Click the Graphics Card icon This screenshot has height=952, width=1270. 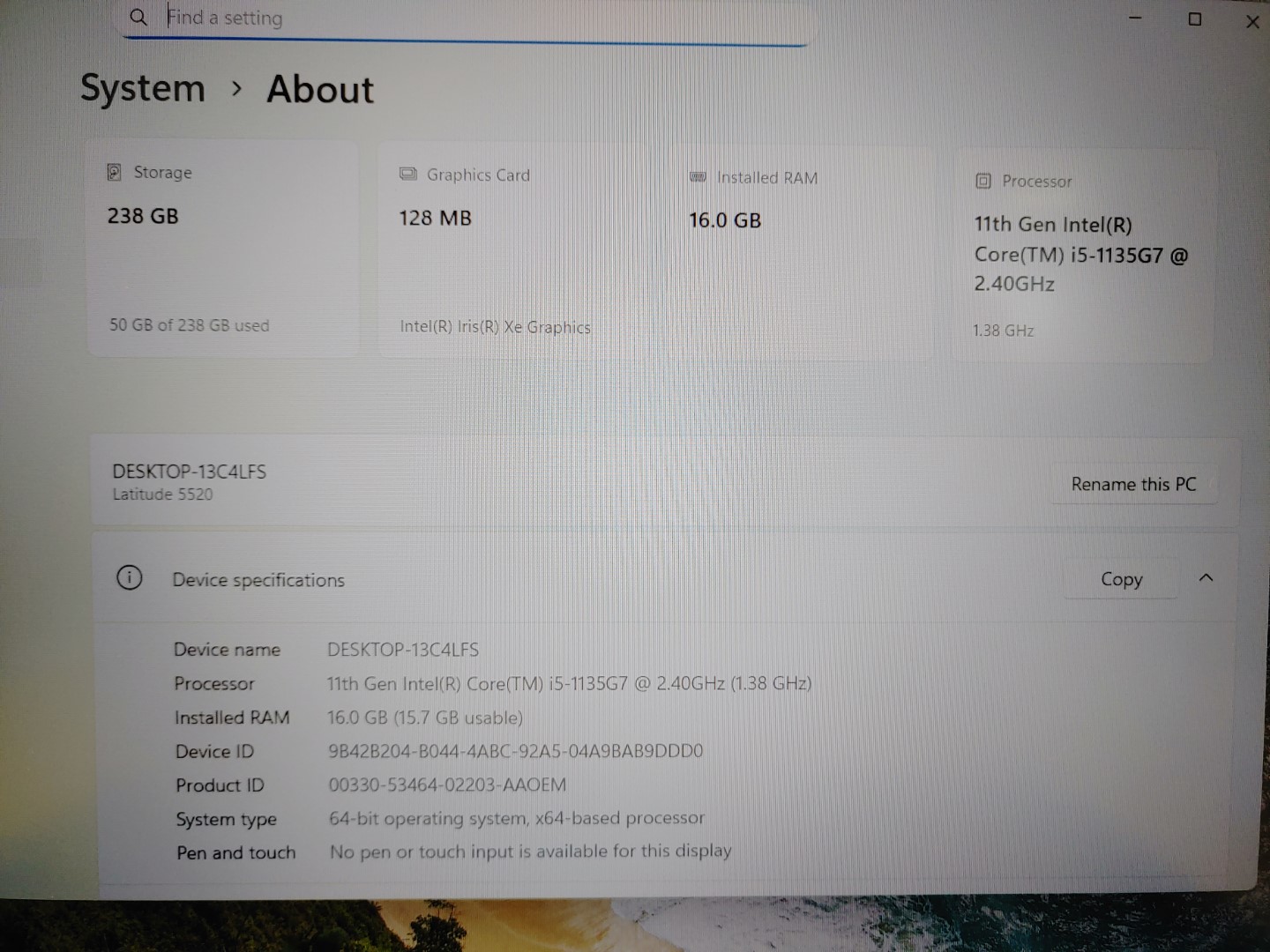pos(407,175)
